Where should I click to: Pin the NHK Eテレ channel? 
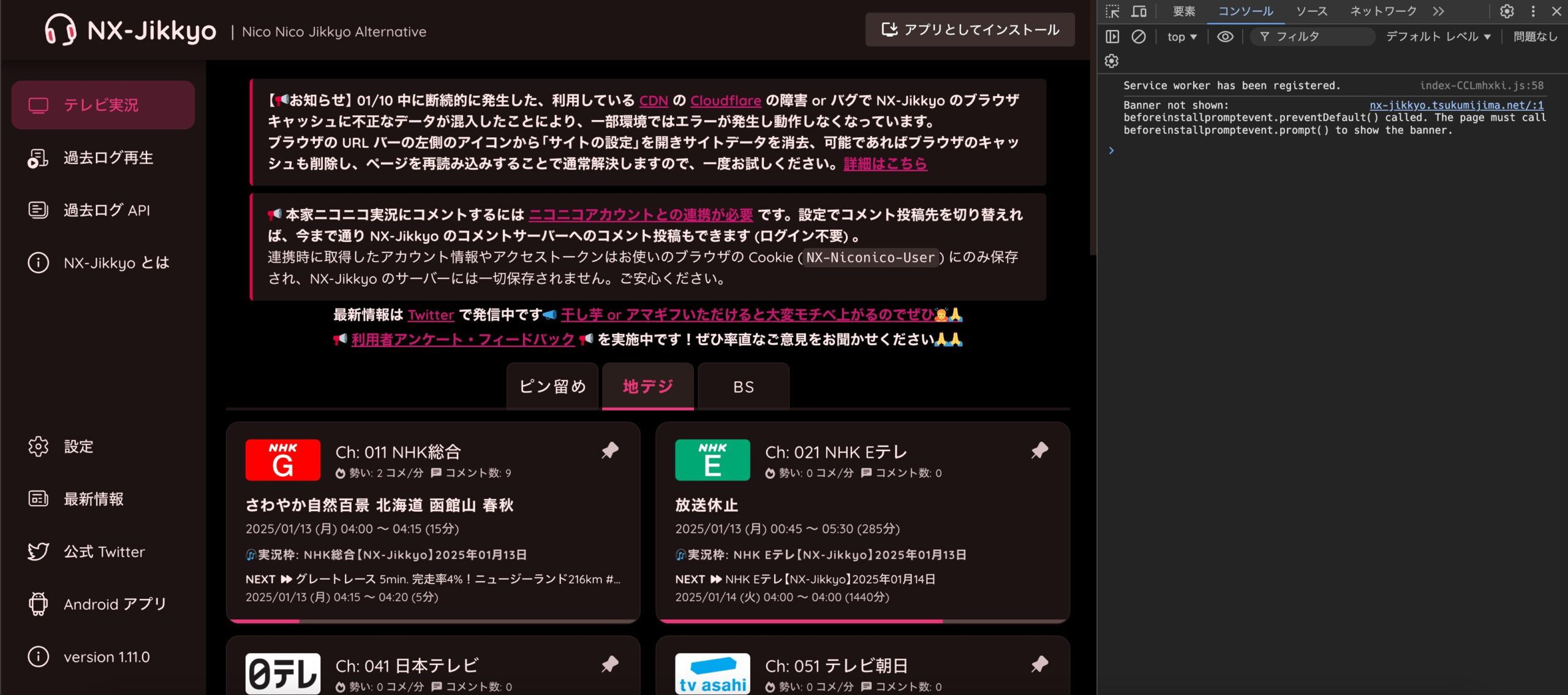1039,450
